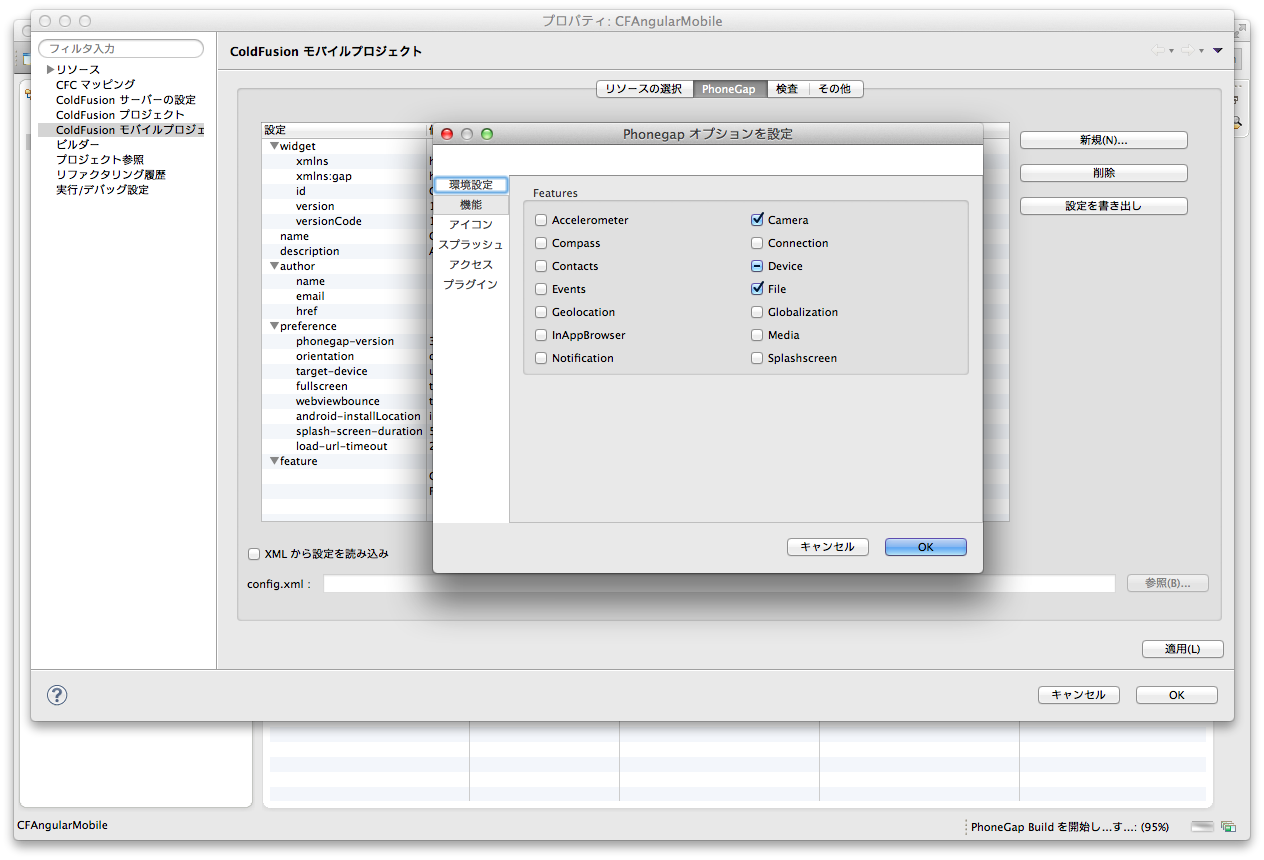
Task: Collapse the preference node in settings table
Action: 274,326
